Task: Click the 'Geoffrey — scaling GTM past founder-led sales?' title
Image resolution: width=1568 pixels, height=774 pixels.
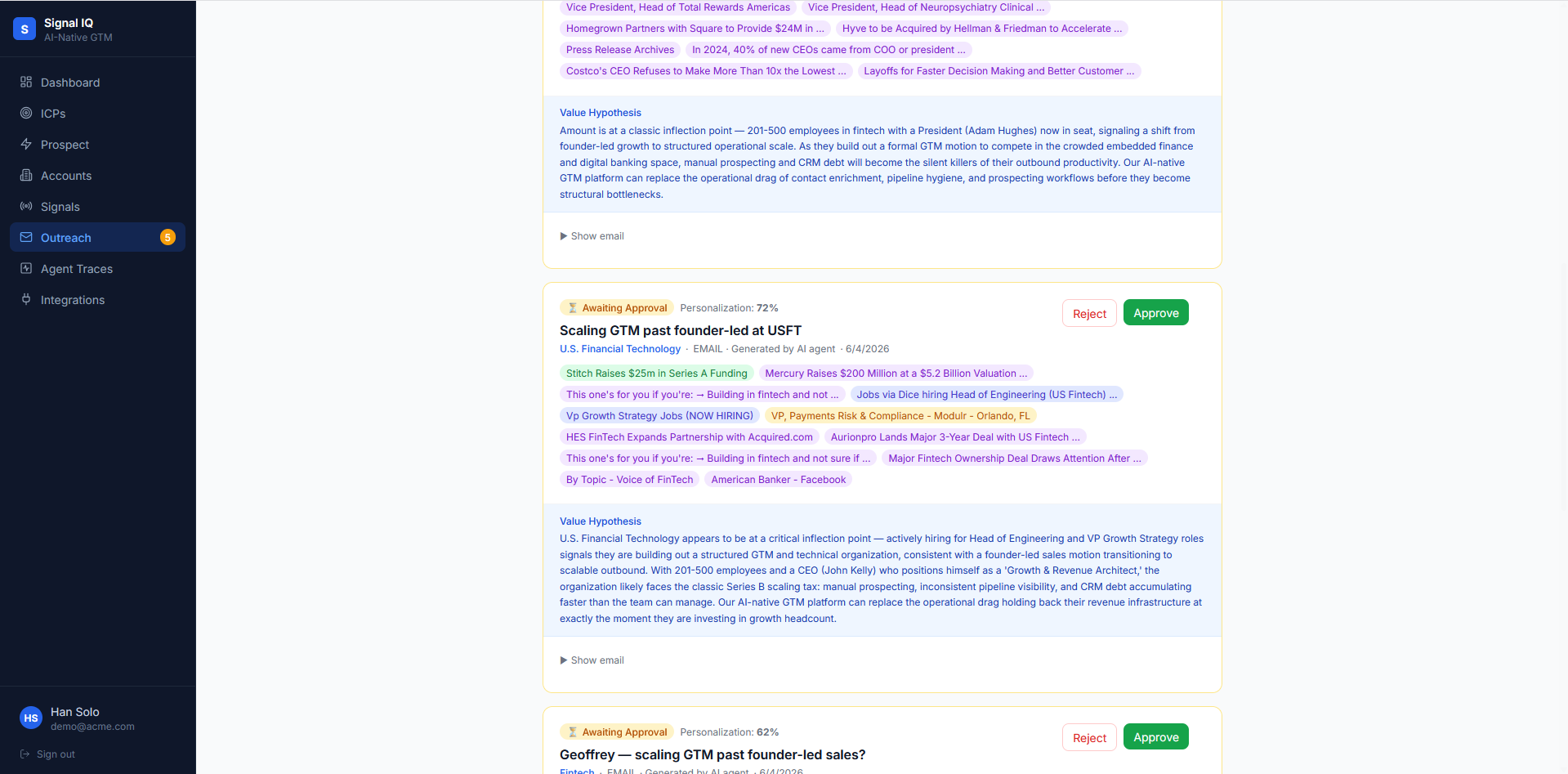Action: tap(713, 754)
